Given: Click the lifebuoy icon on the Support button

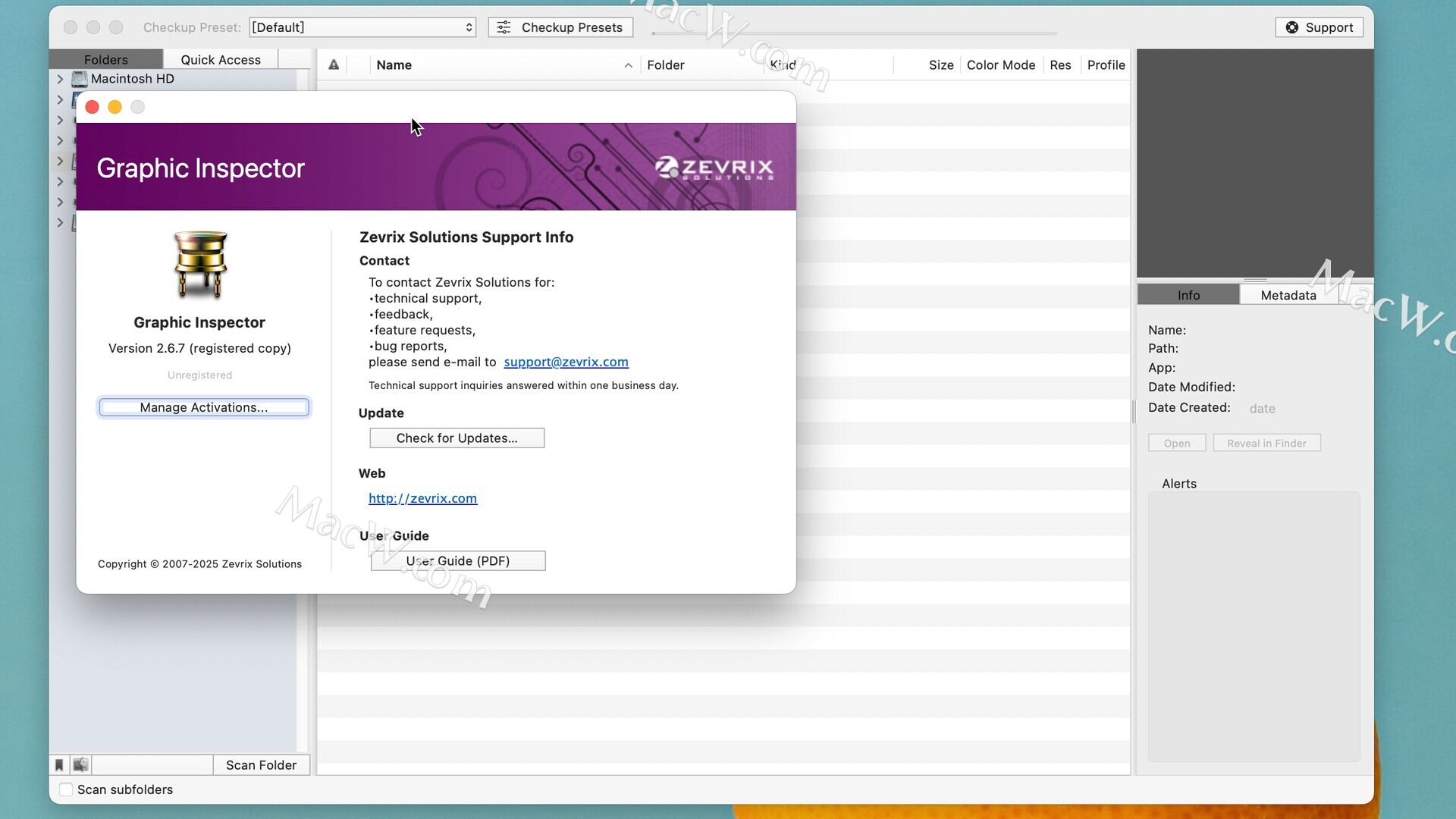Looking at the screenshot, I should point(1292,27).
